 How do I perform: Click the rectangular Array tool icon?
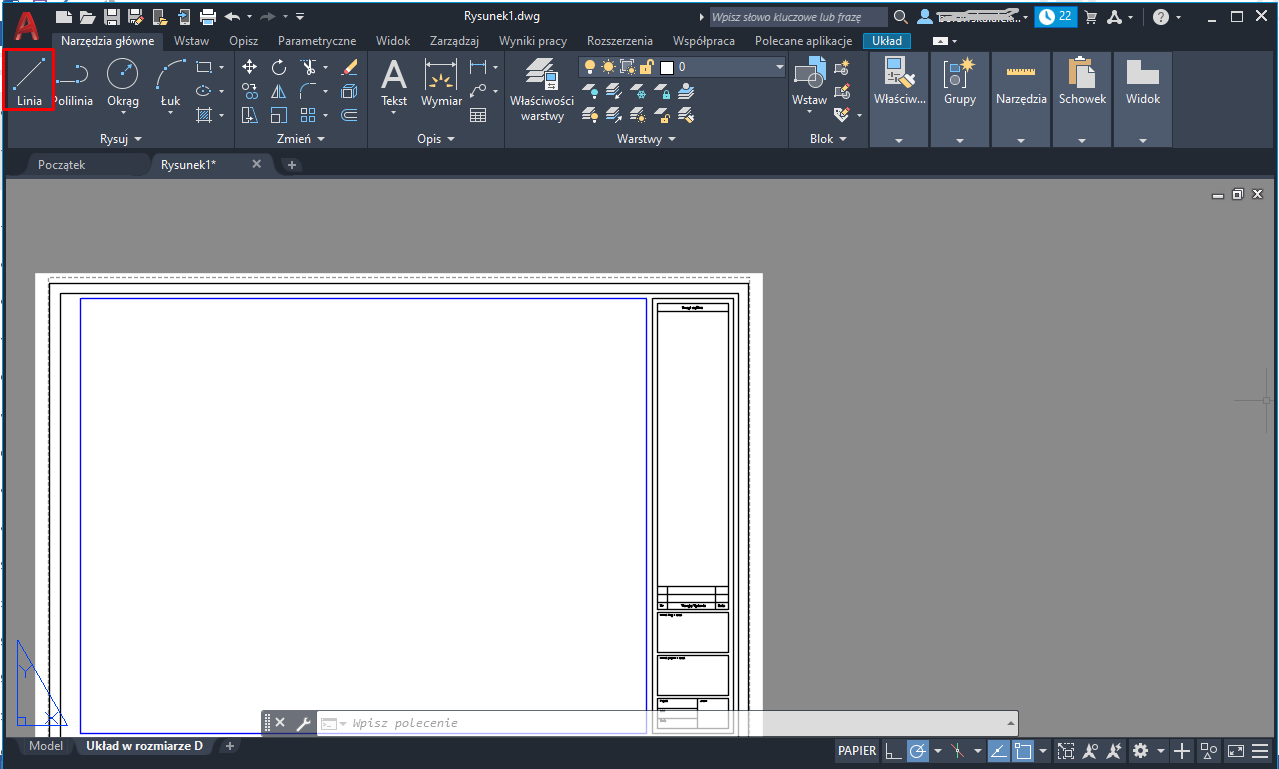pos(308,115)
